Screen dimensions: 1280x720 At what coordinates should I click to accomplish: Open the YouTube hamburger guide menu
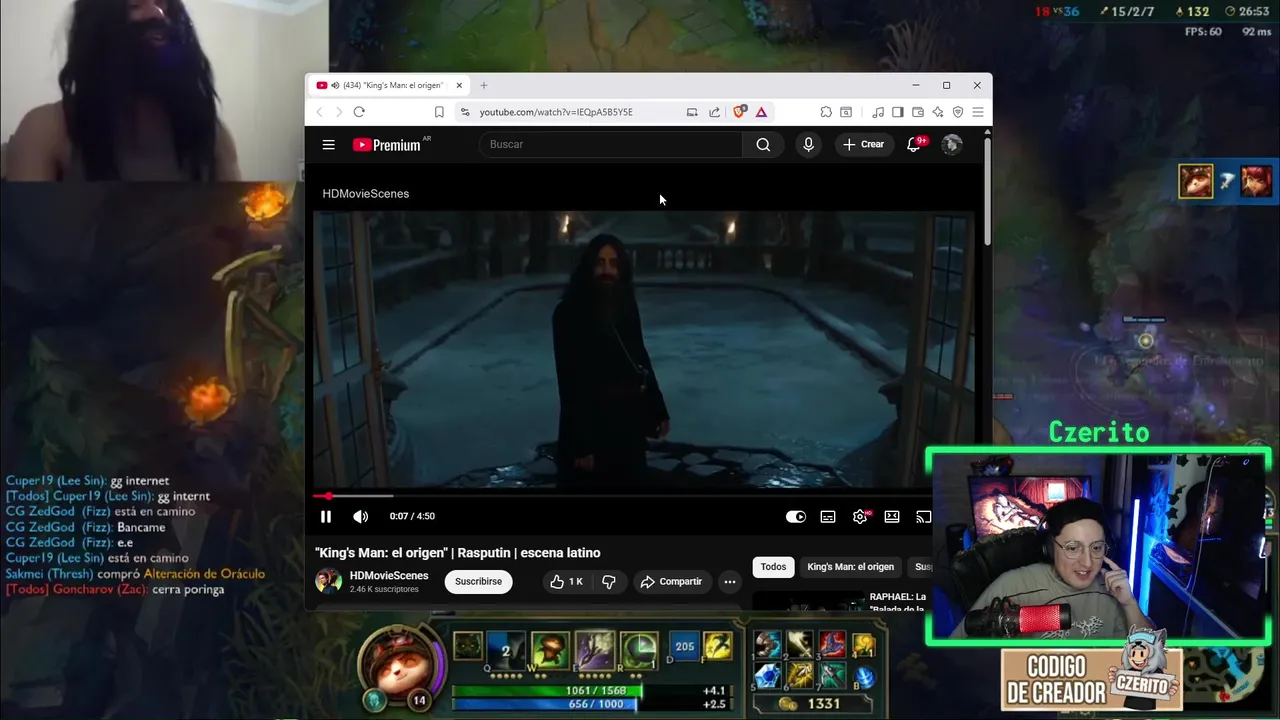click(328, 144)
